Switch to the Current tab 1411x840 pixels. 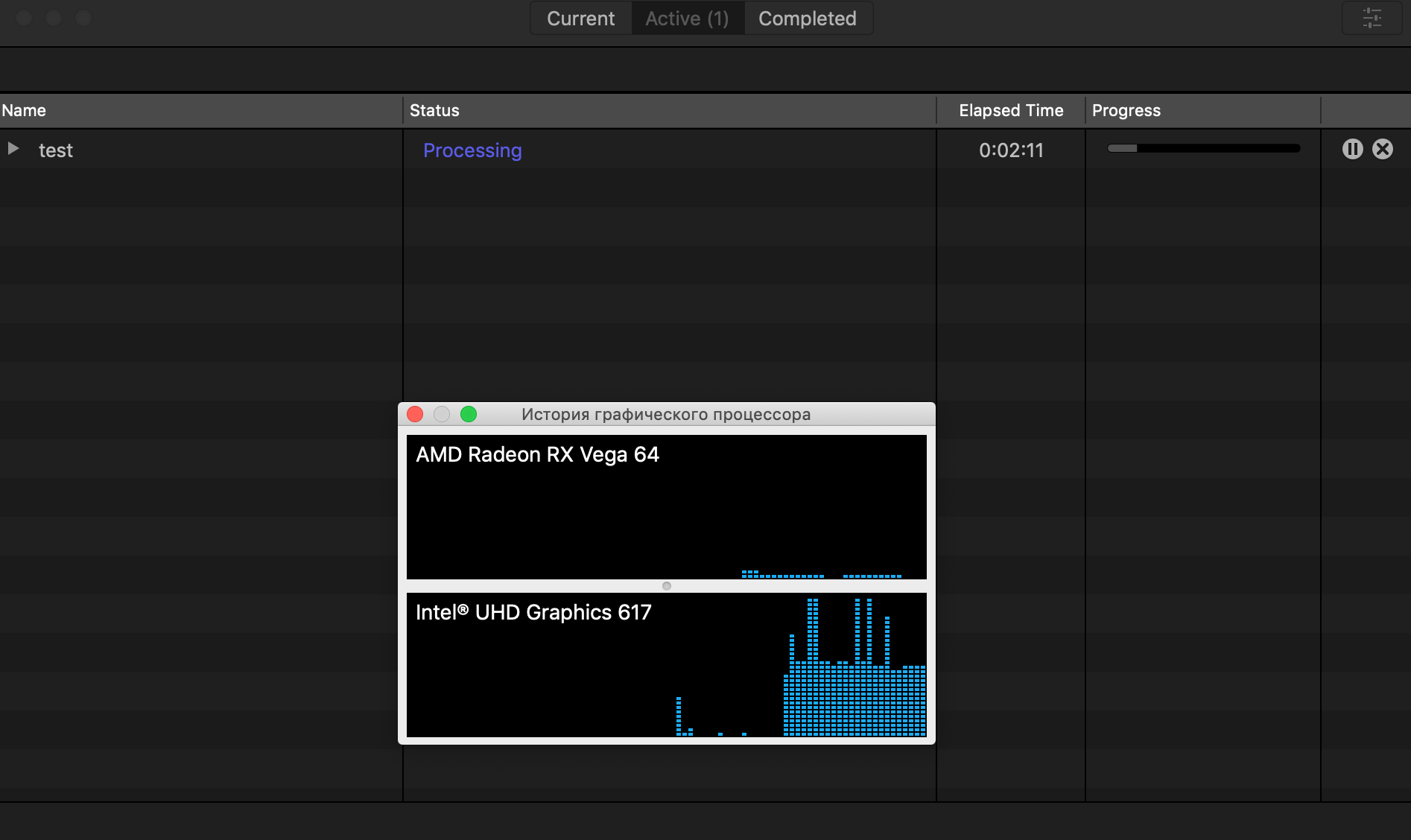(580, 19)
